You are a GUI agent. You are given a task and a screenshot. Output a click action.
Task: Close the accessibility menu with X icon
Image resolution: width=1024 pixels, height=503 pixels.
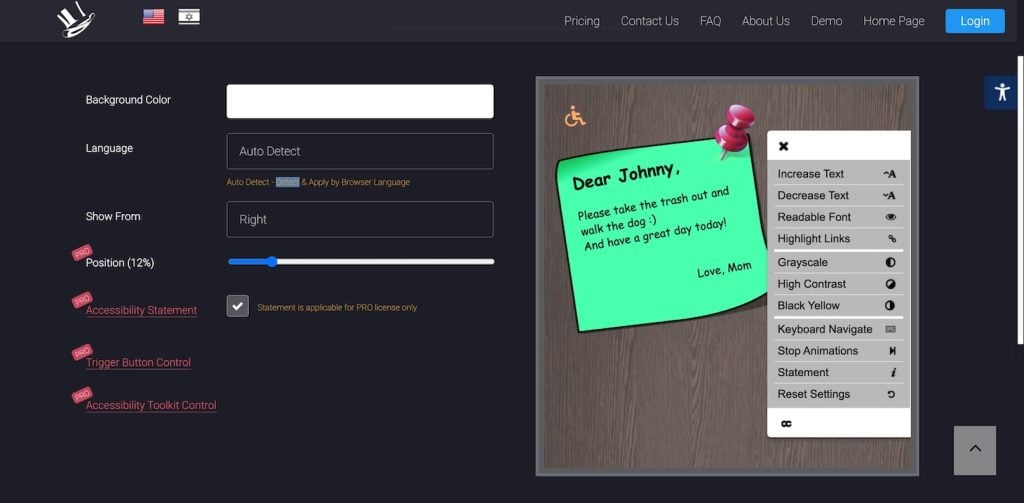(x=784, y=146)
